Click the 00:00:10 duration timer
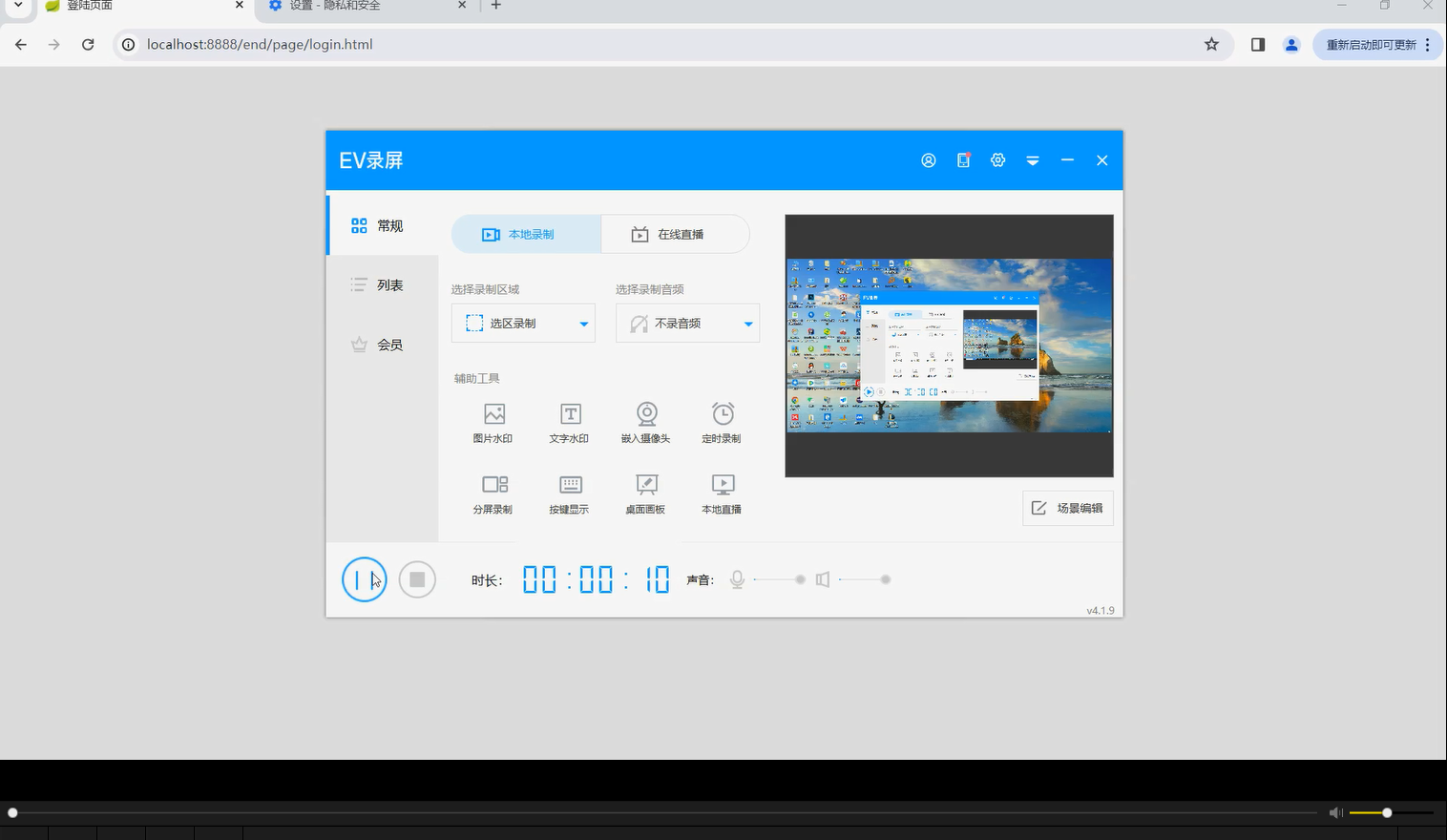Viewport: 1447px width, 840px height. pyautogui.click(x=597, y=579)
